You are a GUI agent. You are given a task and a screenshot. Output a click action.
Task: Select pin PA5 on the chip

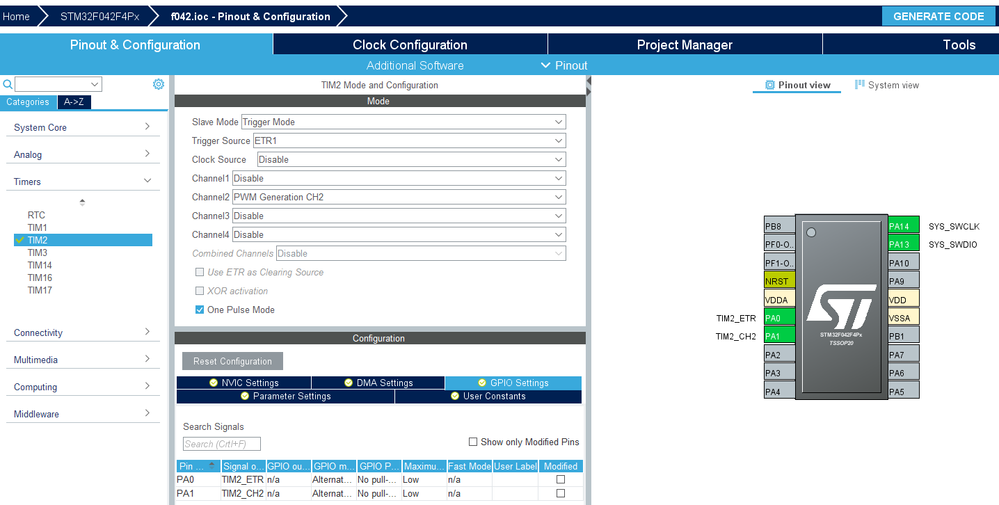(904, 392)
